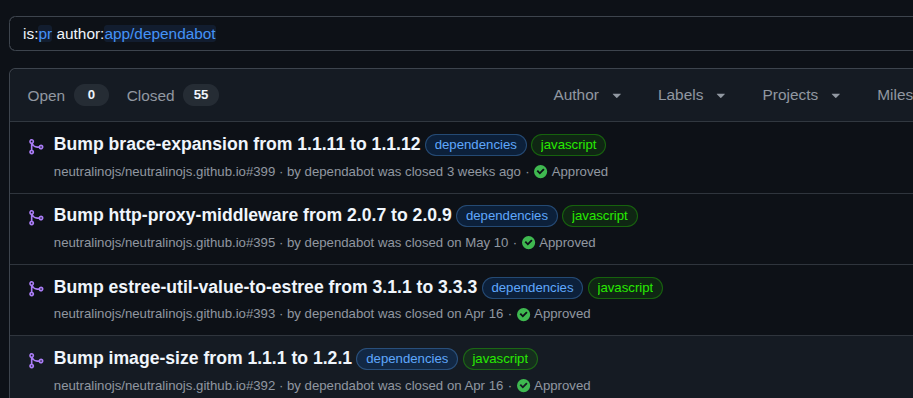Open Bump brace-expansion from 1.1.11 to 1.1.12
Screen dimensions: 913x398
pyautogui.click(x=237, y=144)
